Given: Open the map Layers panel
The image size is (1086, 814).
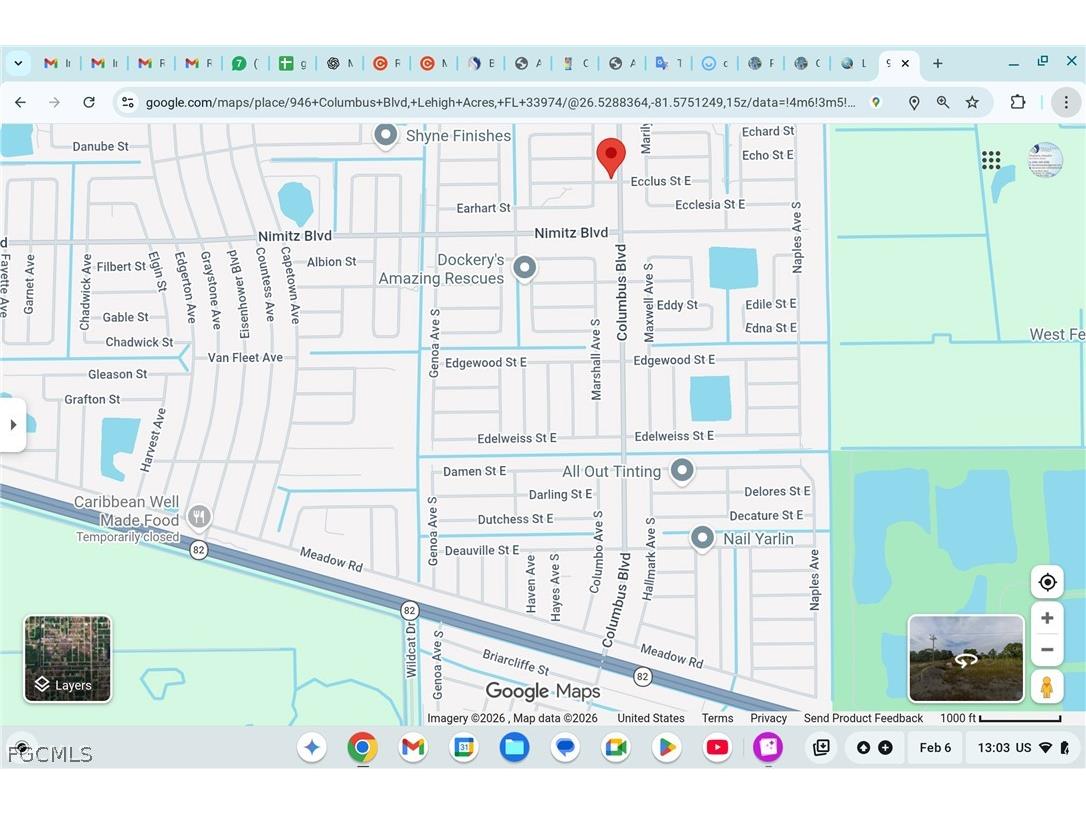Looking at the screenshot, I should coord(67,658).
